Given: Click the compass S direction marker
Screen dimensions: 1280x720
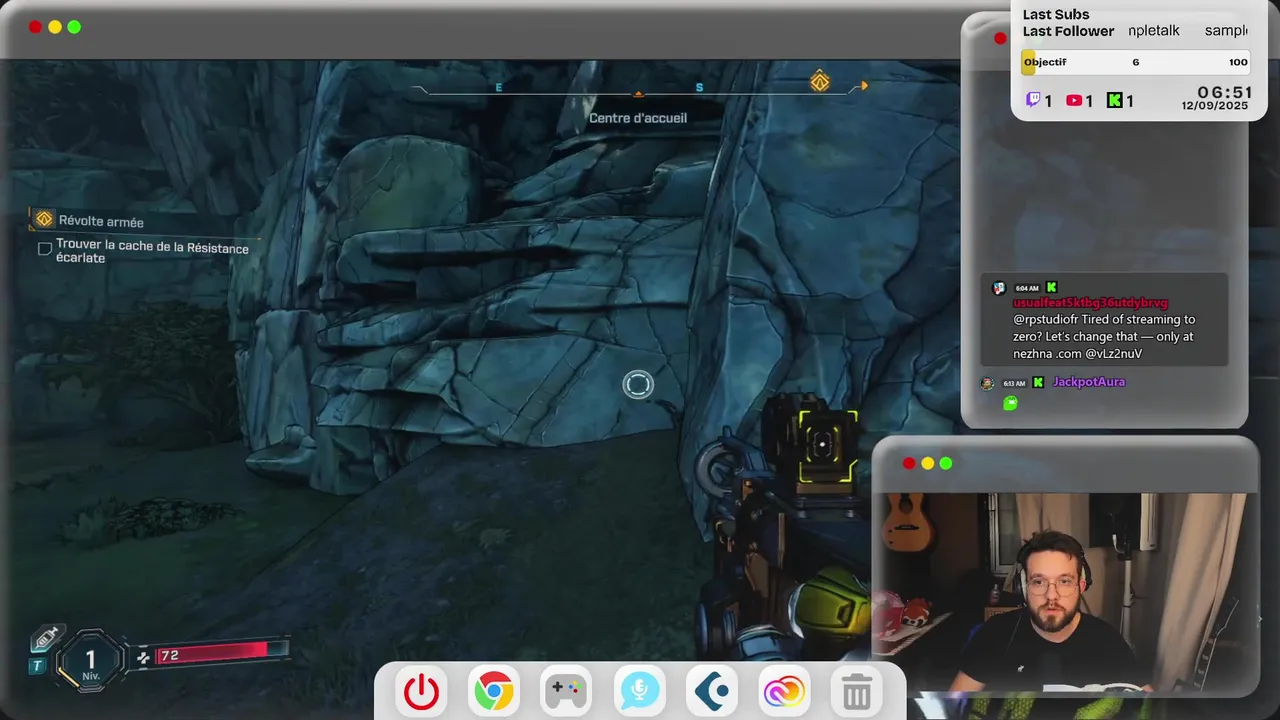Looking at the screenshot, I should point(699,88).
